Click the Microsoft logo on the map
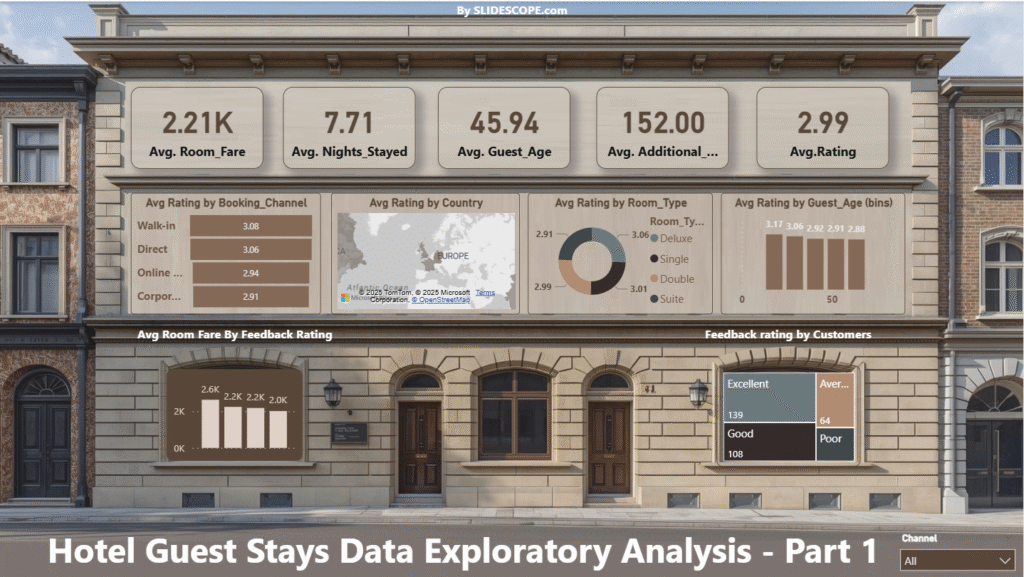This screenshot has height=577, width=1024. (x=346, y=297)
